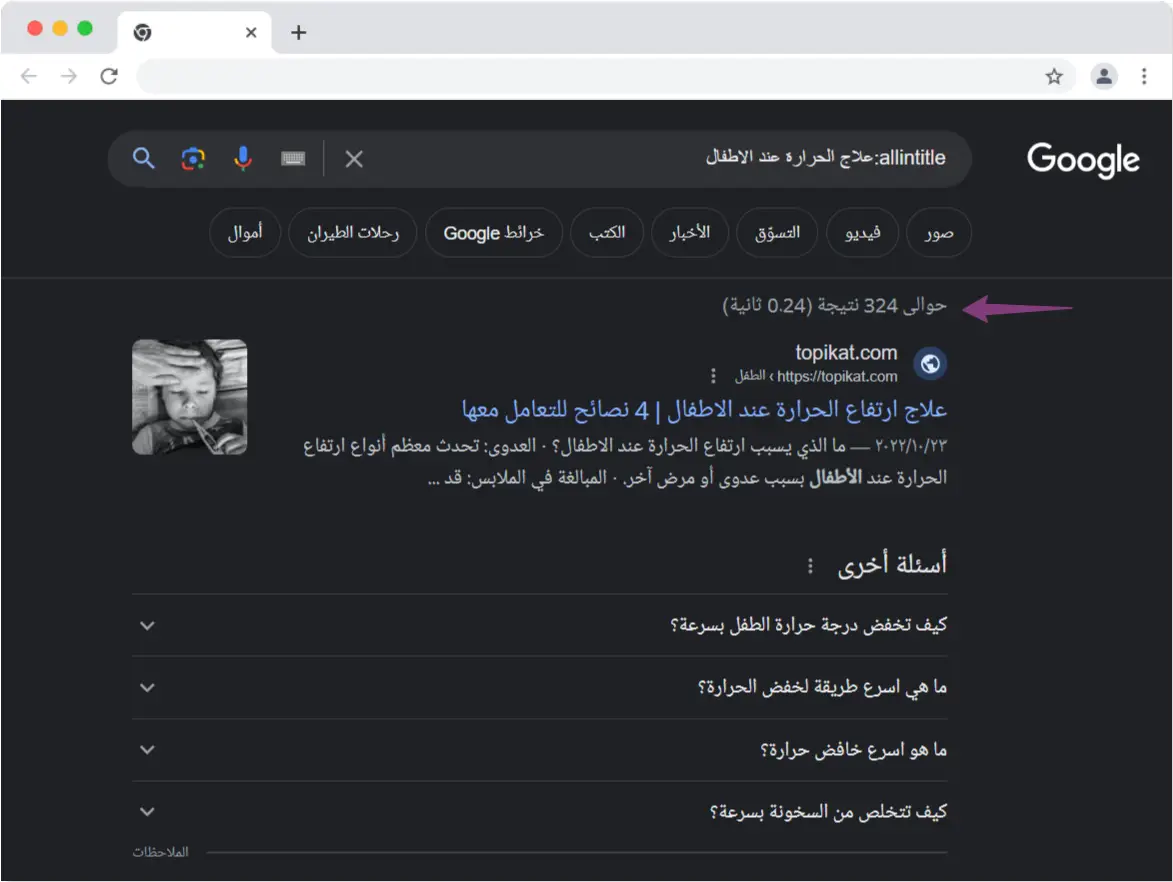1173x882 pixels.
Task: Click the bookmark star in the address bar
Action: pyautogui.click(x=1055, y=75)
